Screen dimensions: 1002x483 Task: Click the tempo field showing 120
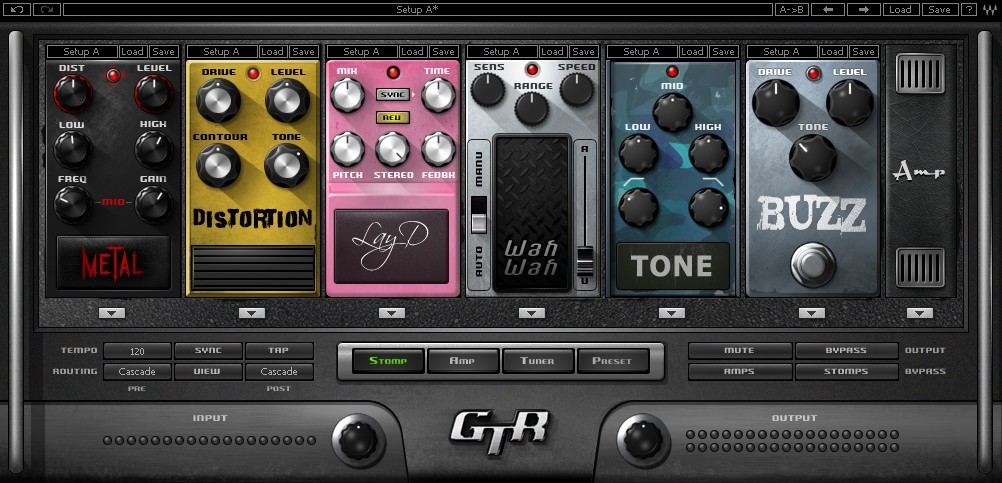(x=137, y=351)
